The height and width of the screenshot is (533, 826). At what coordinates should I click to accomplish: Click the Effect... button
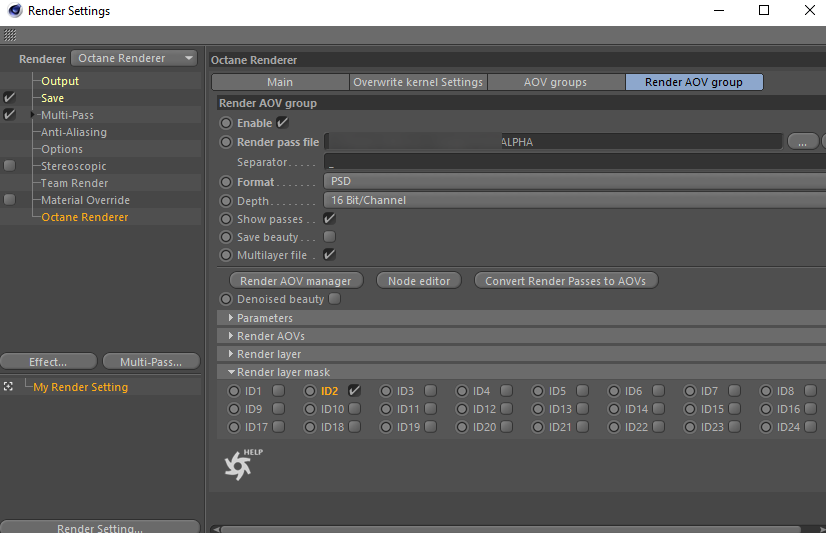[48, 362]
